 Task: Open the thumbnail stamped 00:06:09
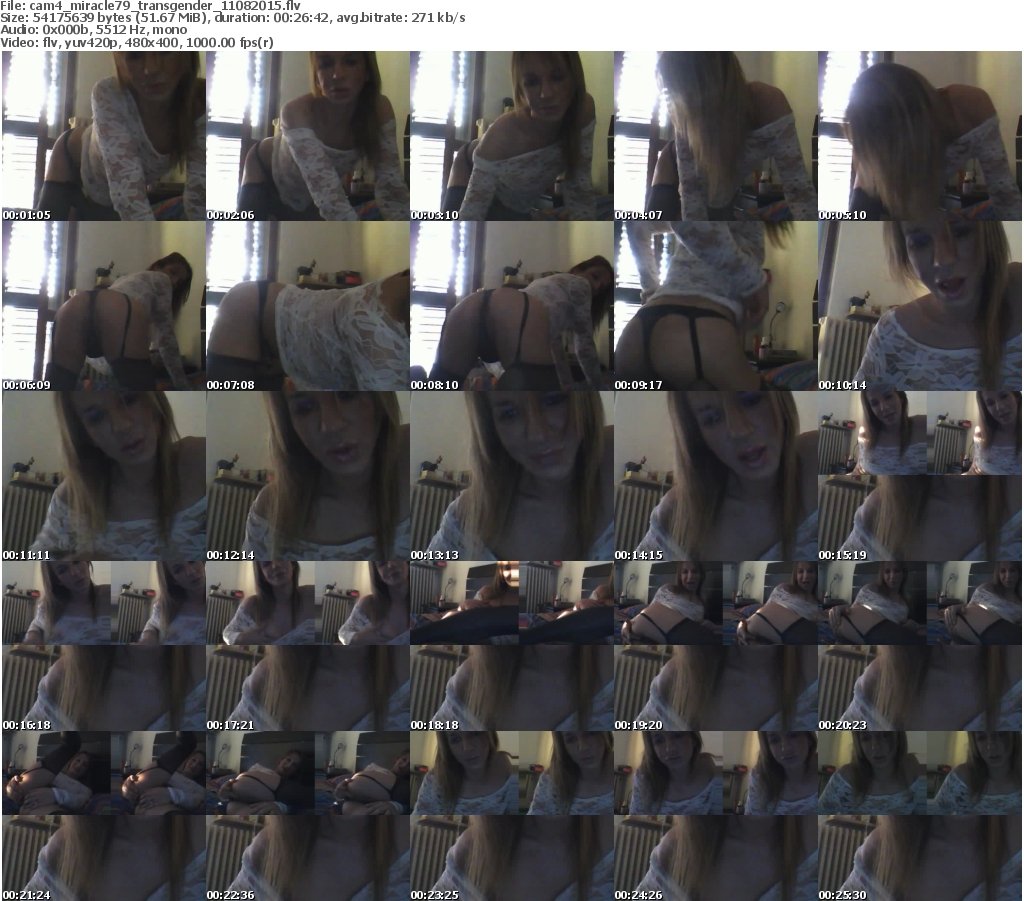[x=104, y=306]
